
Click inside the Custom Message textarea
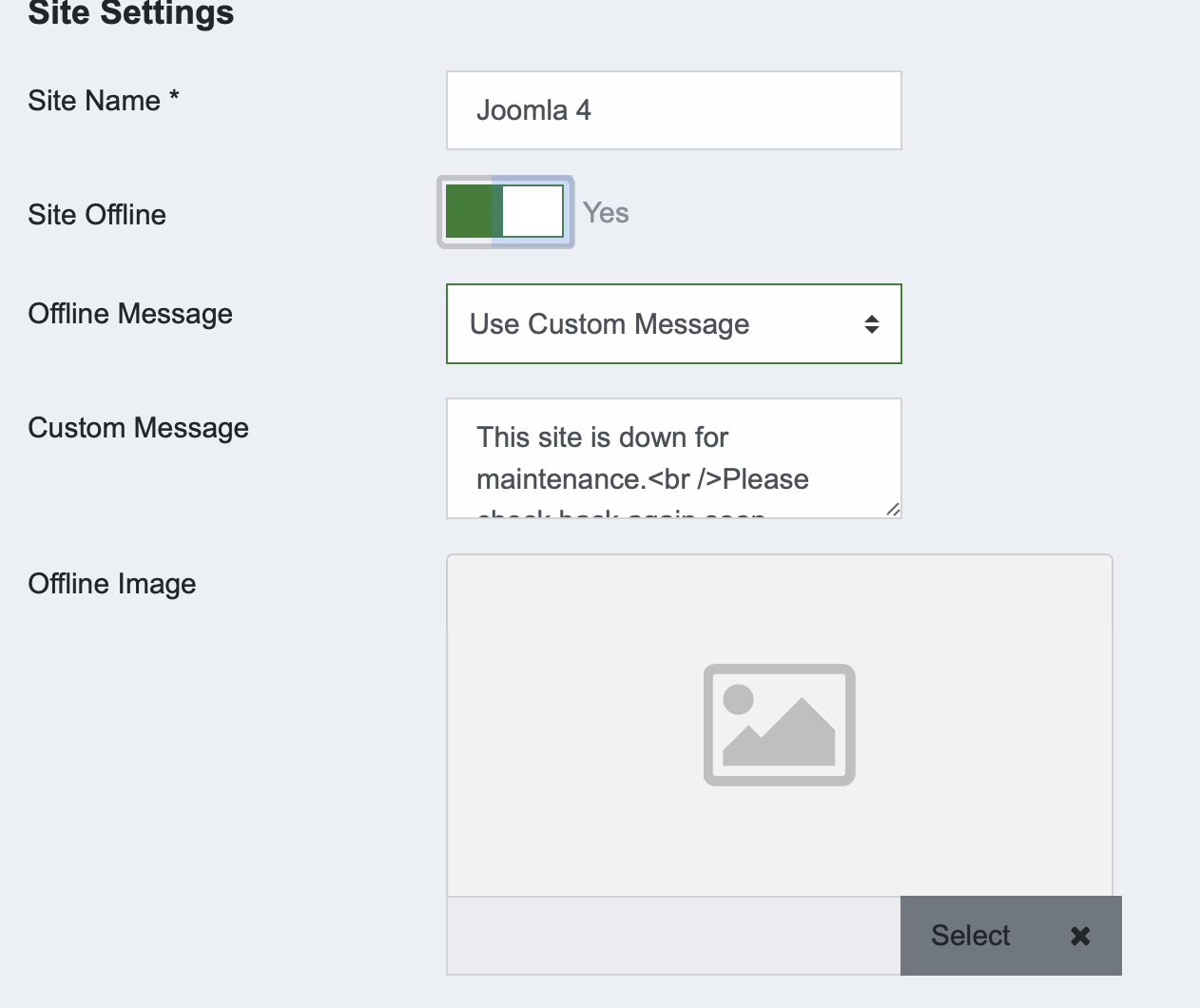click(673, 458)
